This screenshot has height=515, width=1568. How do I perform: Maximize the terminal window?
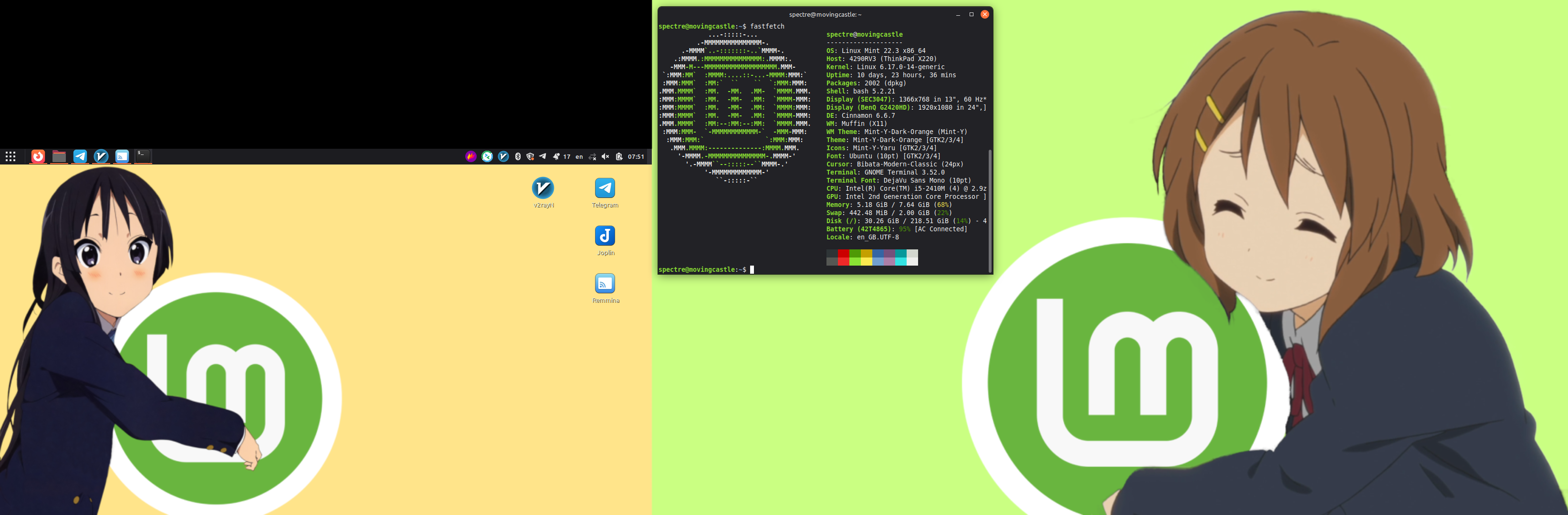(971, 15)
